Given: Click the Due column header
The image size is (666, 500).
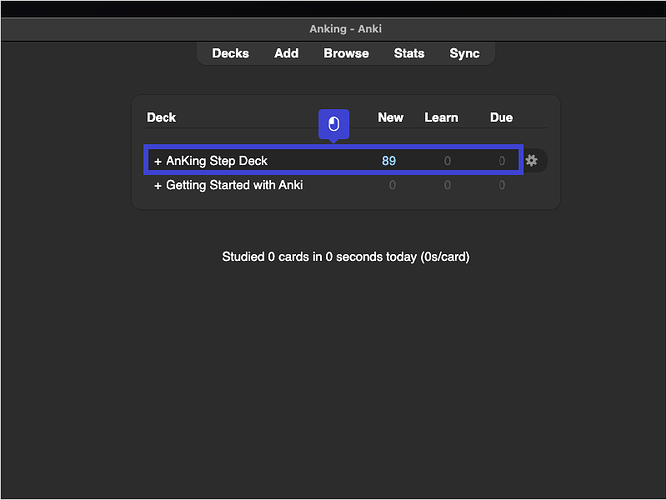Looking at the screenshot, I should tap(501, 117).
